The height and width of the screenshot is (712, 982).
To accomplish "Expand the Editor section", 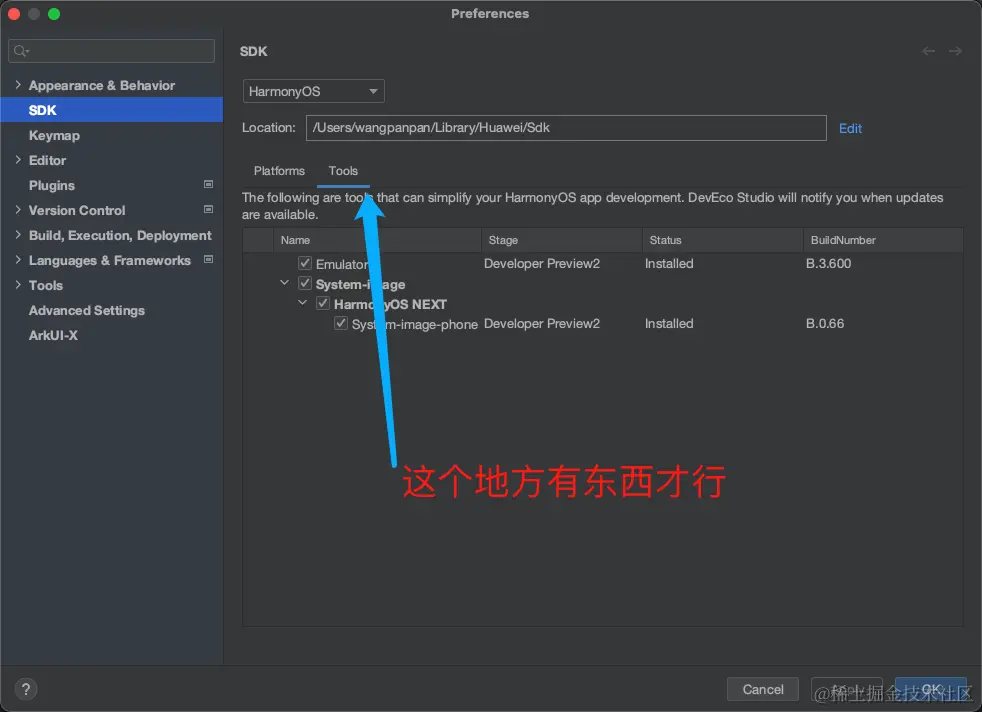I will (x=18, y=160).
